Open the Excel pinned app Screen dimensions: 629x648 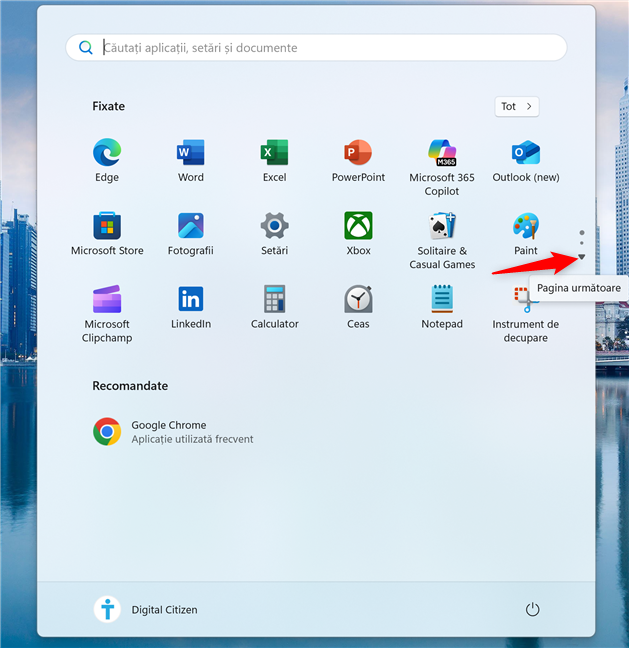274,160
